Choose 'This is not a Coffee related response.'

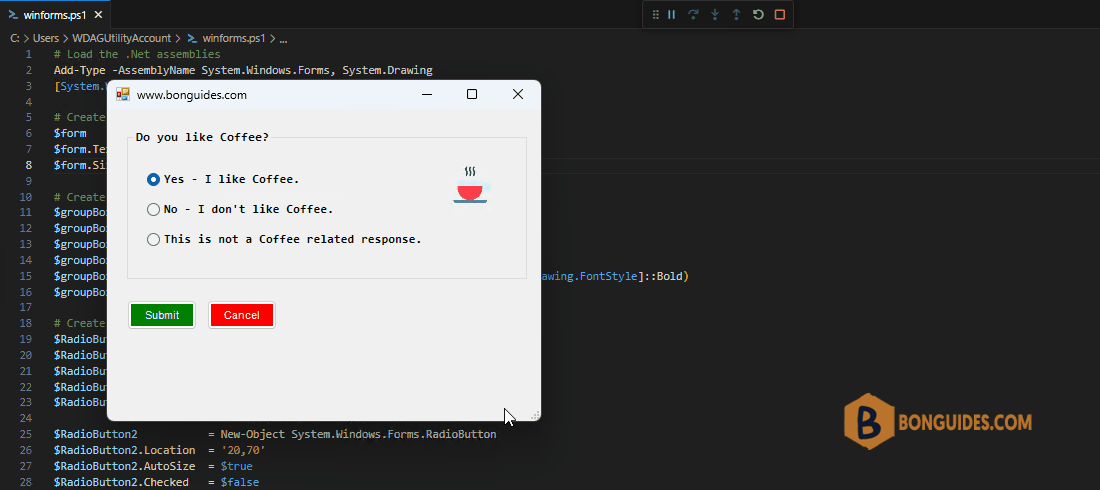pos(284,239)
